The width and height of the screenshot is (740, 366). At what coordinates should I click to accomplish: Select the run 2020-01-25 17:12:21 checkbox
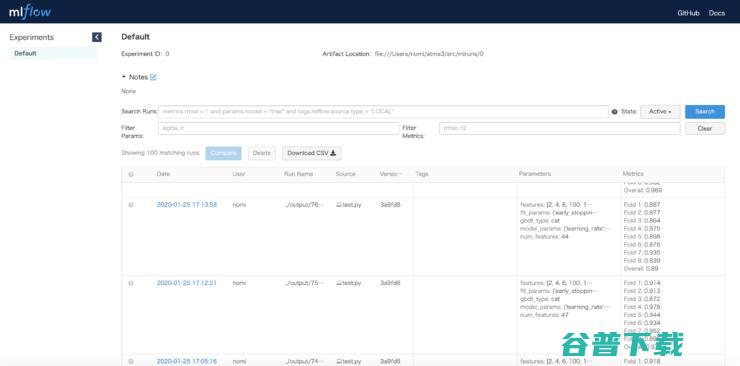click(x=131, y=283)
